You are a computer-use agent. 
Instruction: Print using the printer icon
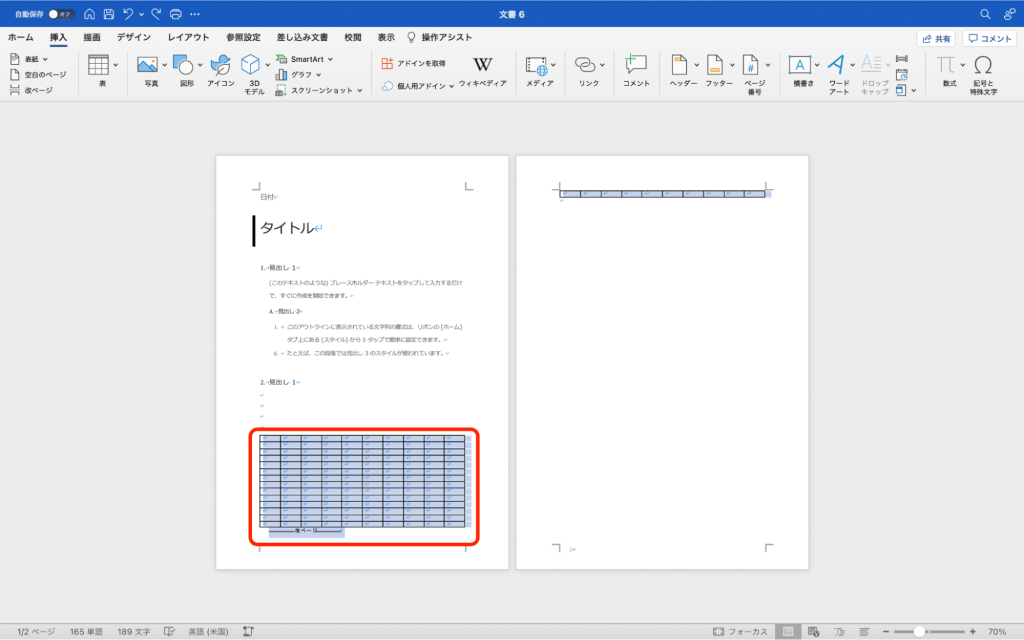[176, 14]
